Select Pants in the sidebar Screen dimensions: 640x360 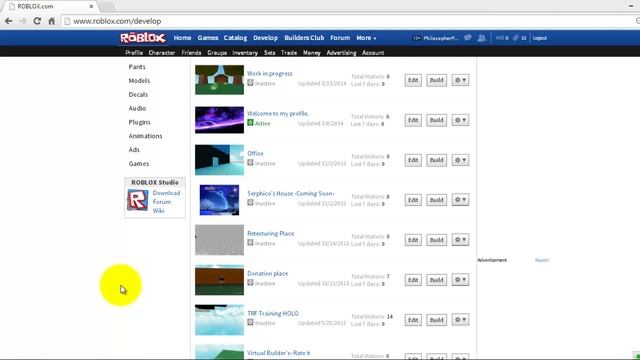click(137, 67)
